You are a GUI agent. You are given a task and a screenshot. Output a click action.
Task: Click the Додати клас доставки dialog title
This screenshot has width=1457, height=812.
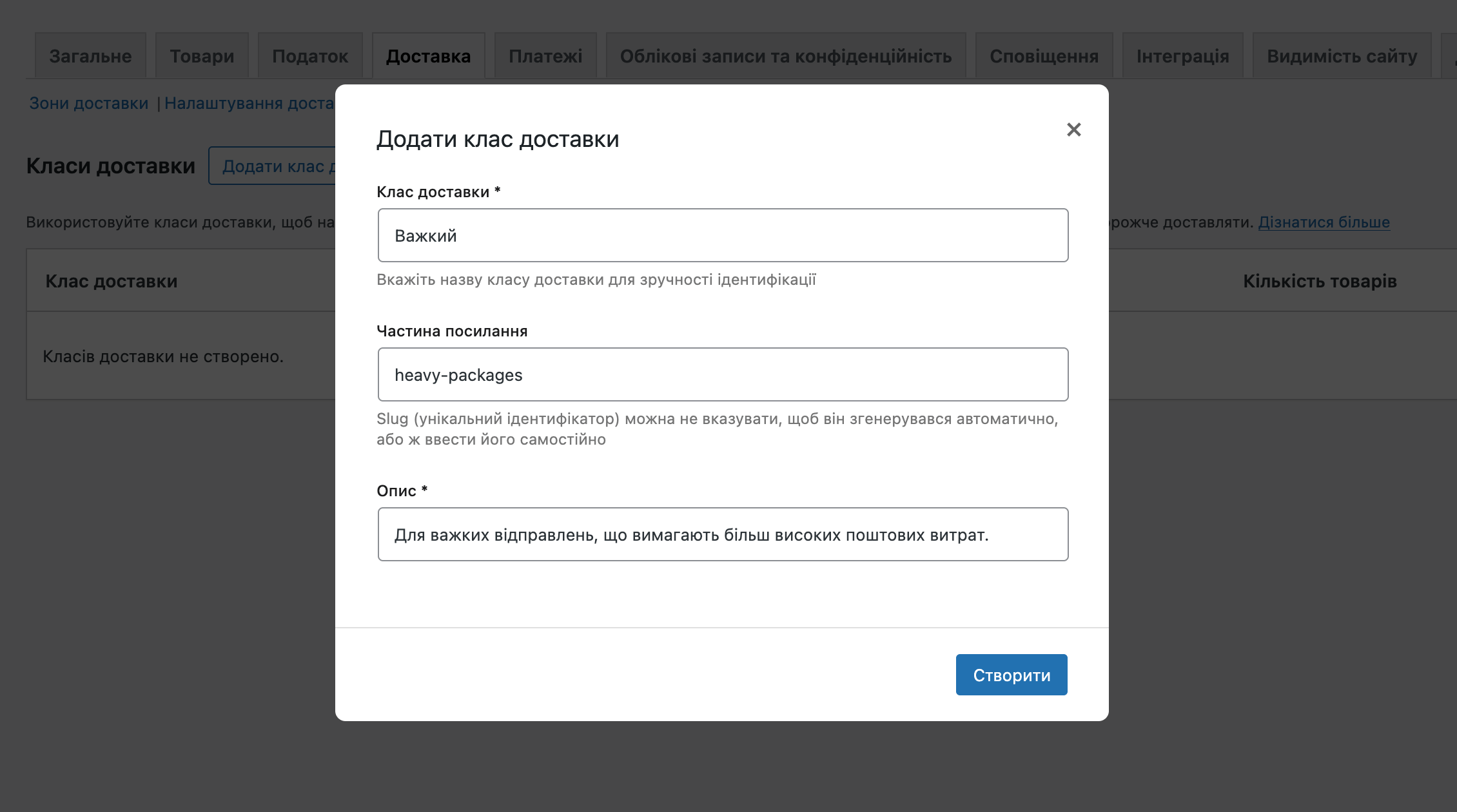[498, 139]
